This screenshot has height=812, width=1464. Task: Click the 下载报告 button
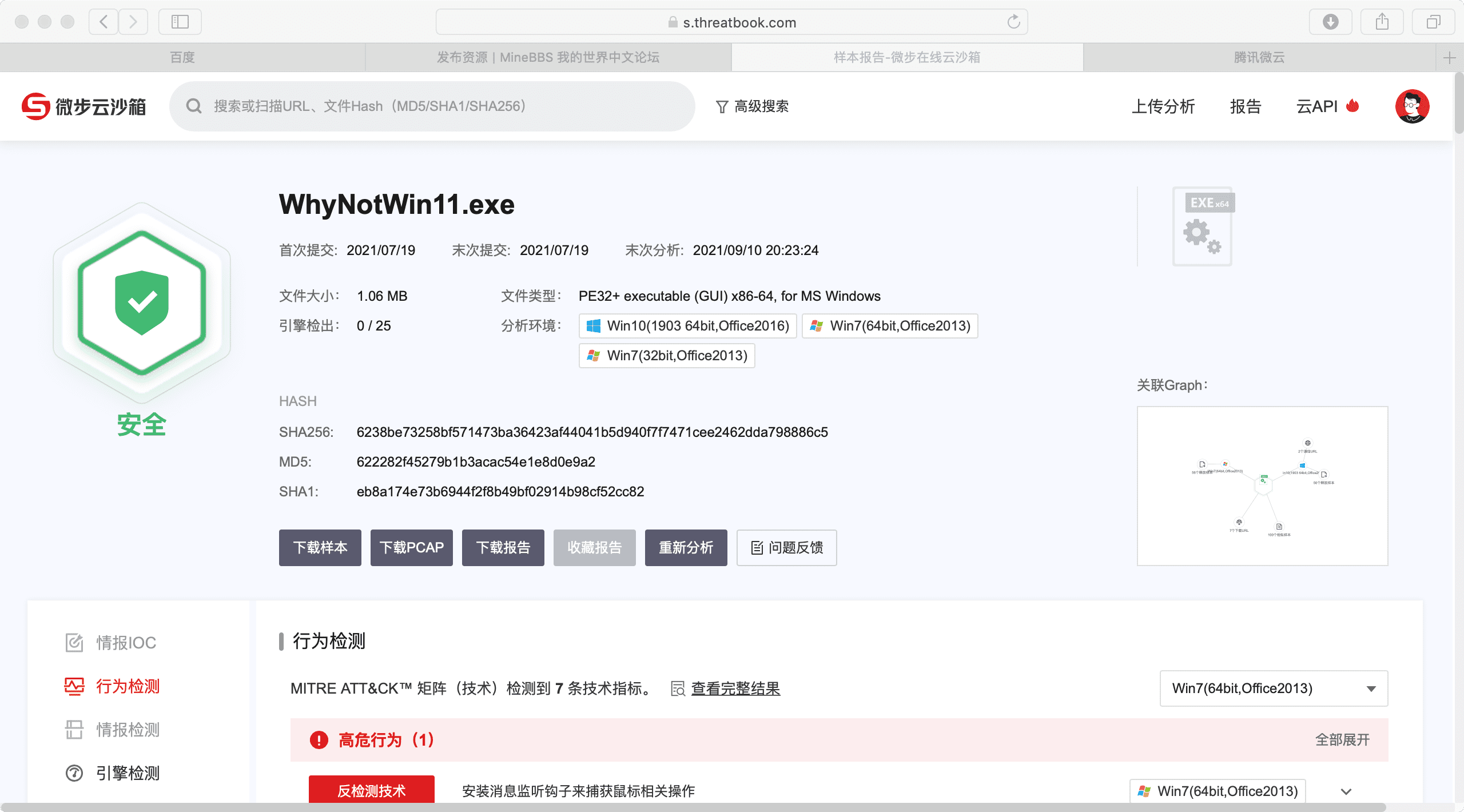(503, 548)
